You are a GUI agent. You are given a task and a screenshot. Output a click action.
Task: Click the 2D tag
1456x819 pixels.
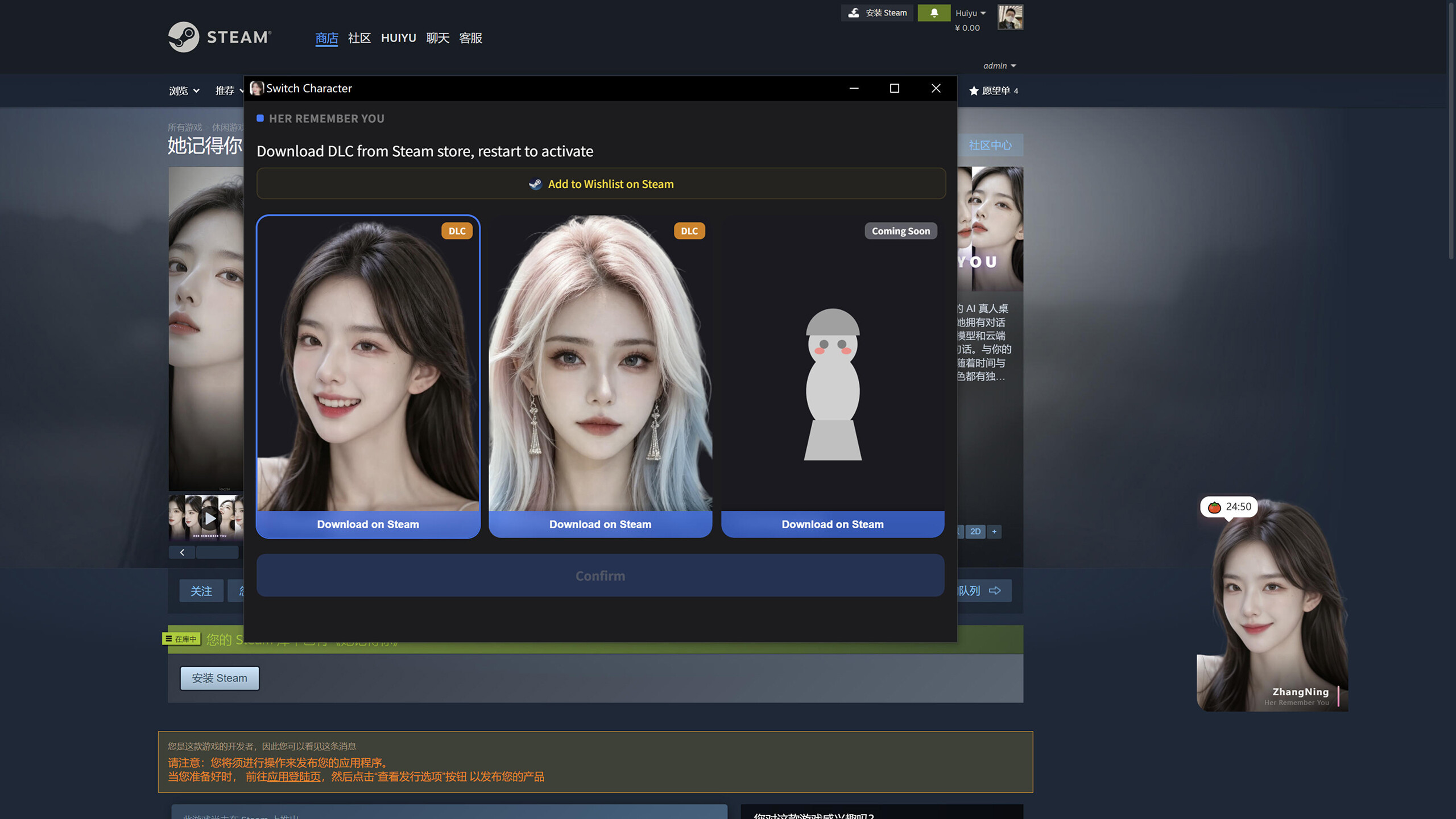tap(975, 531)
